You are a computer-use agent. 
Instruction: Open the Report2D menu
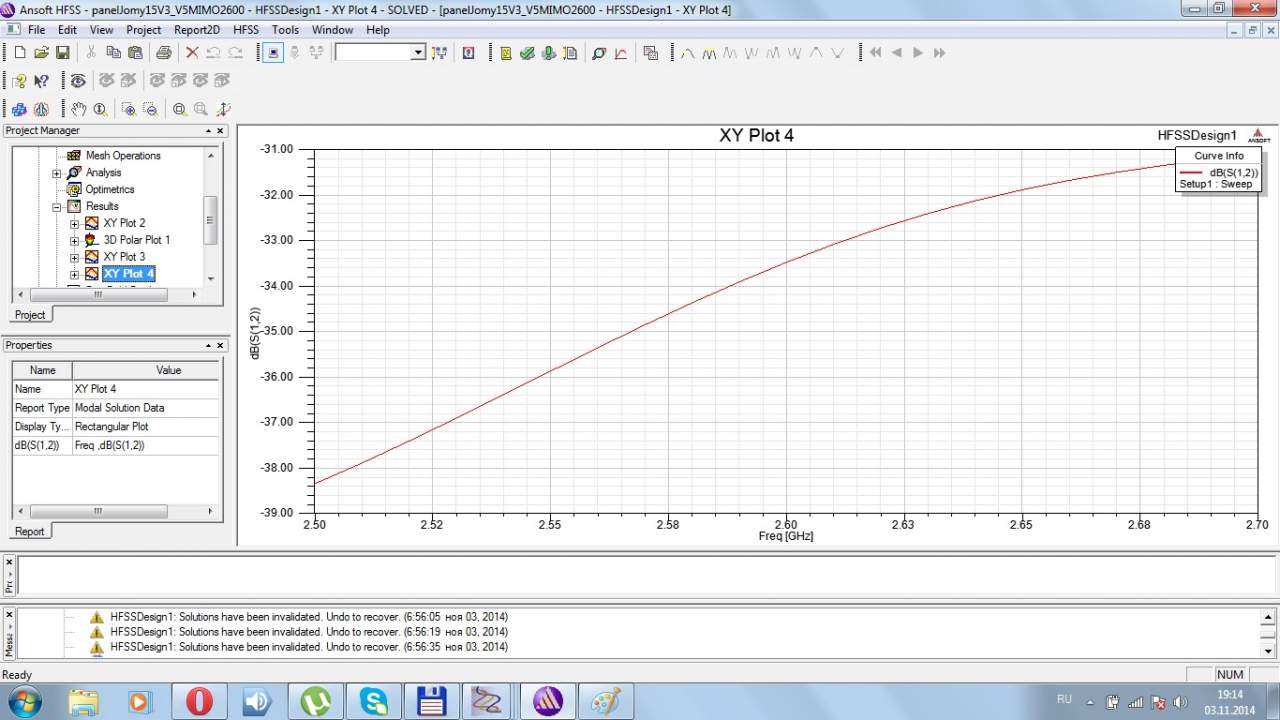point(196,30)
